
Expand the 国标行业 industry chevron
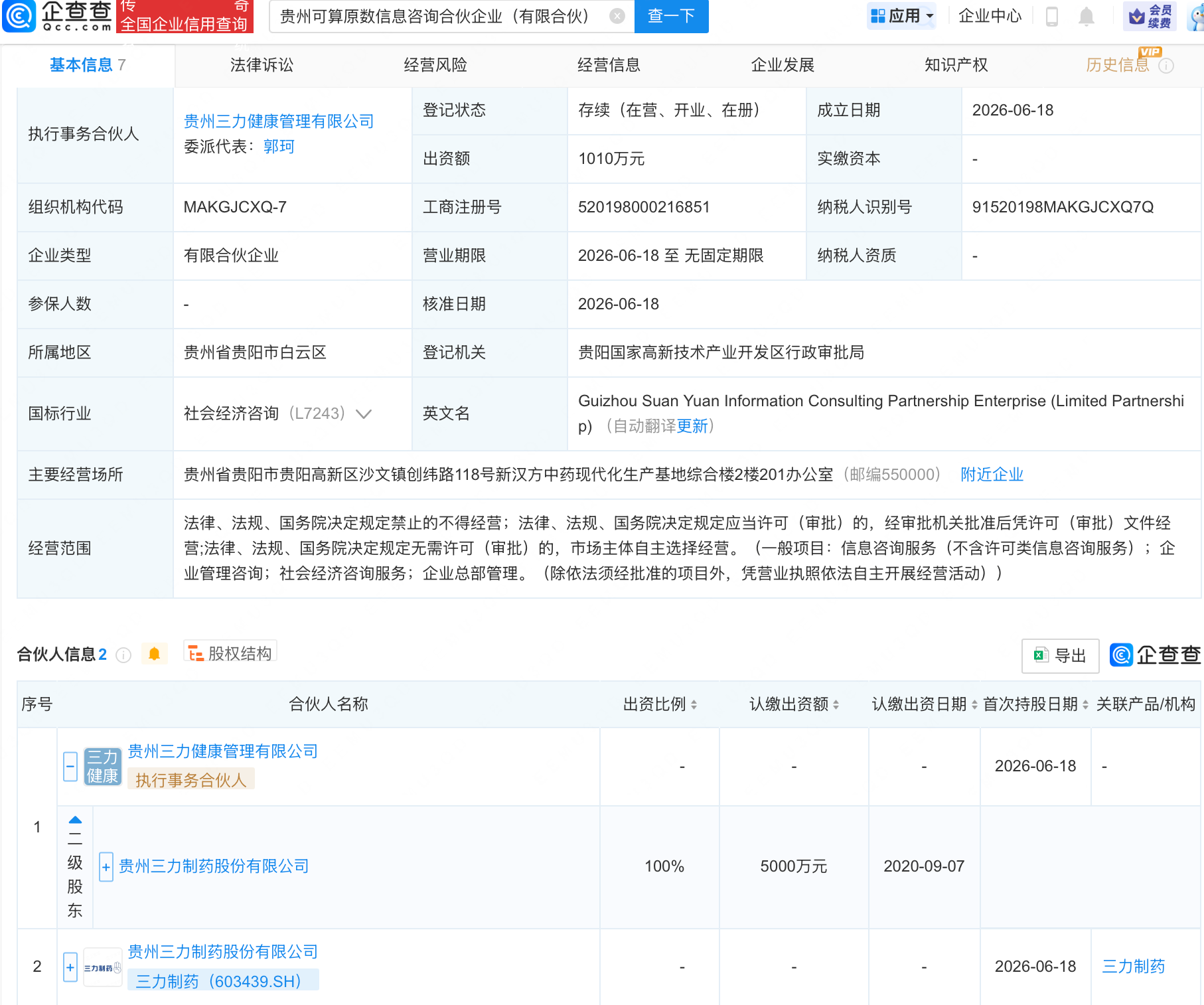pyautogui.click(x=364, y=414)
